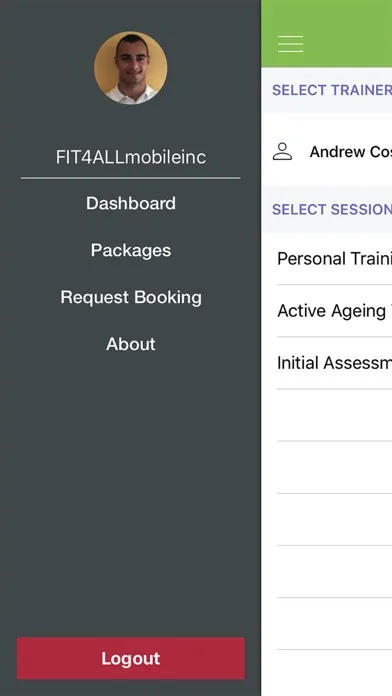The width and height of the screenshot is (392, 696).
Task: Open the About page
Action: pos(131,344)
